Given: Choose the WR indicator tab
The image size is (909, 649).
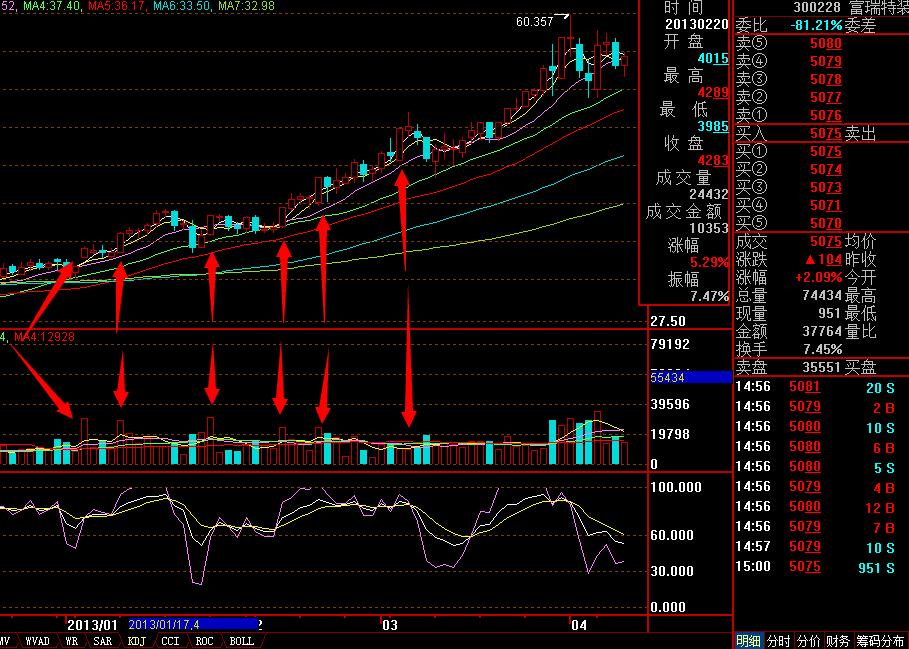Looking at the screenshot, I should (x=72, y=641).
